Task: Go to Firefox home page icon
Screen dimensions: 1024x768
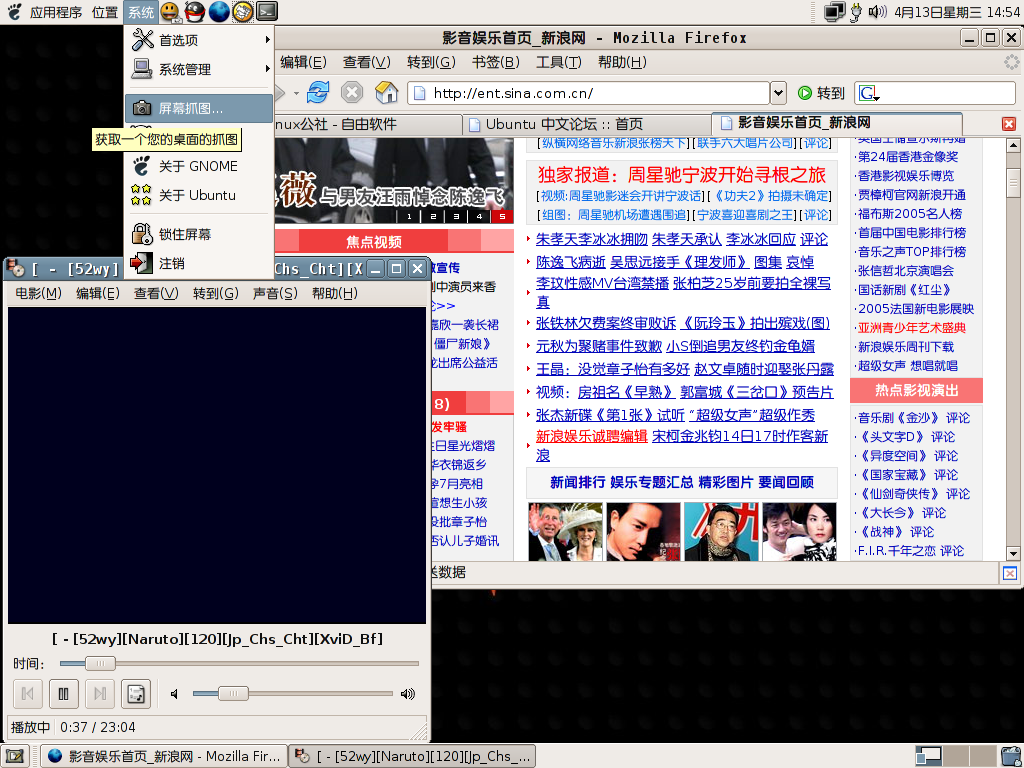Action: (386, 93)
